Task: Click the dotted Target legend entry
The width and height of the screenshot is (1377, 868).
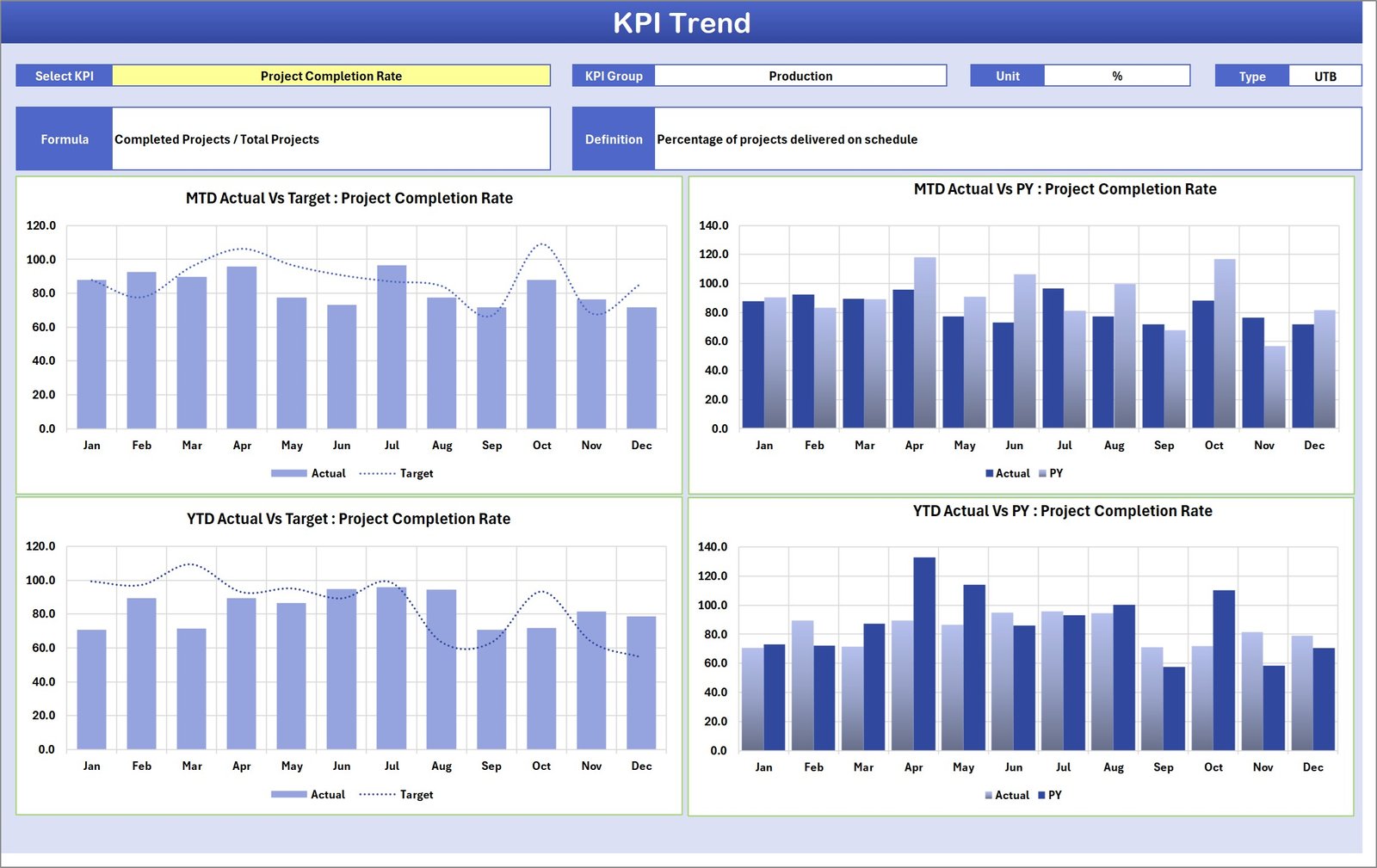Action: coord(417,473)
